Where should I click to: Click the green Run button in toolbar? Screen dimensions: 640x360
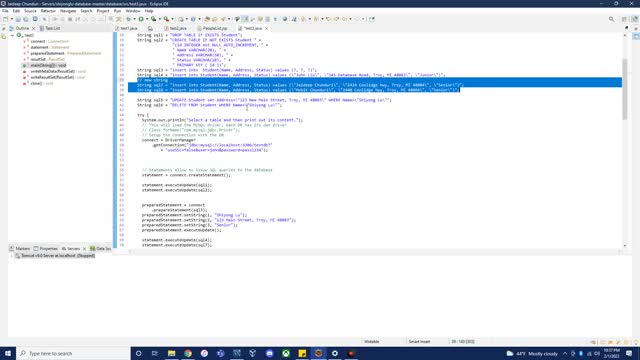click(x=141, y=19)
